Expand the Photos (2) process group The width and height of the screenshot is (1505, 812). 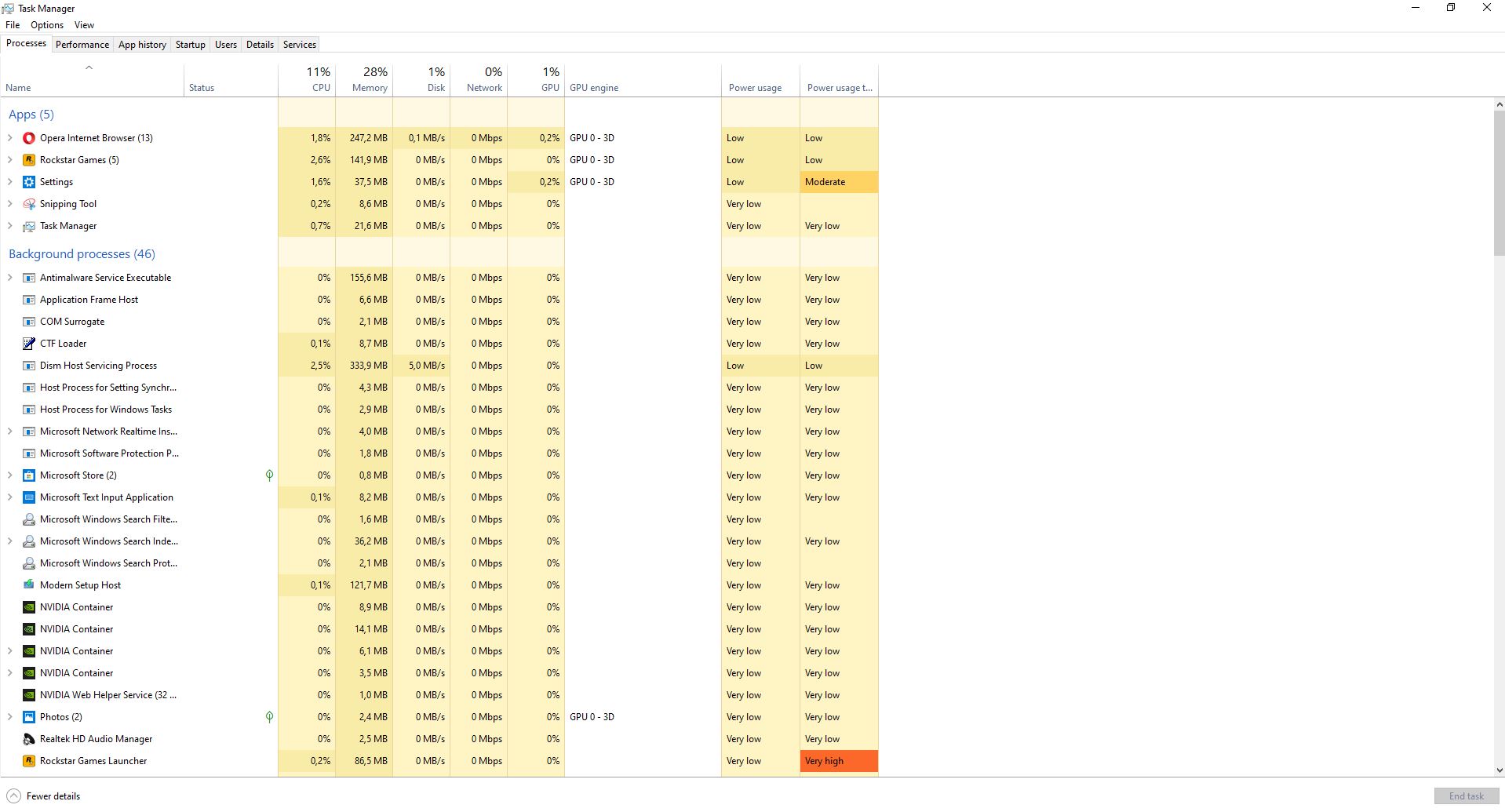click(x=10, y=717)
